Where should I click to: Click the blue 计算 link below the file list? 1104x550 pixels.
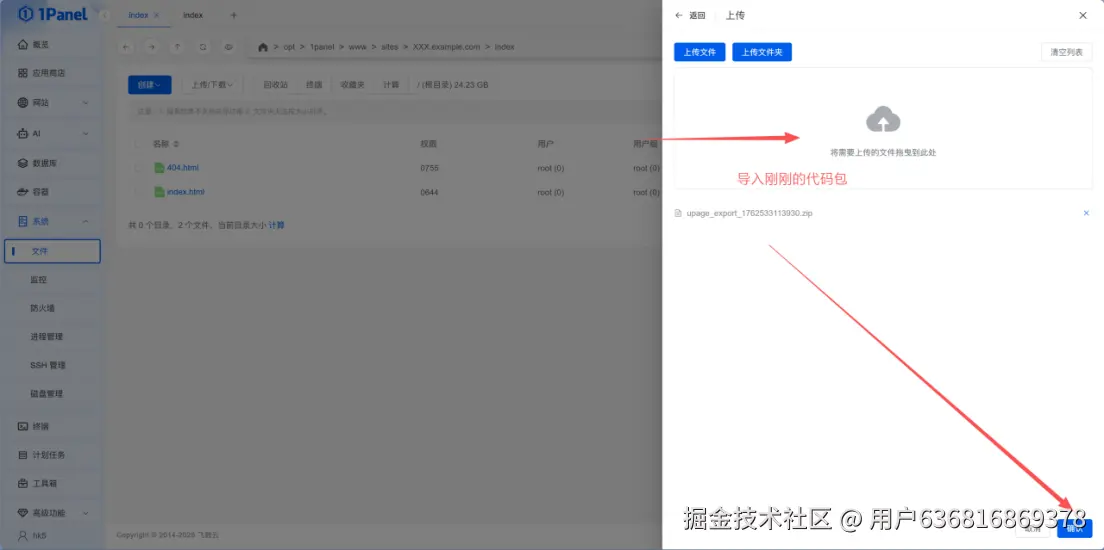coord(277,225)
